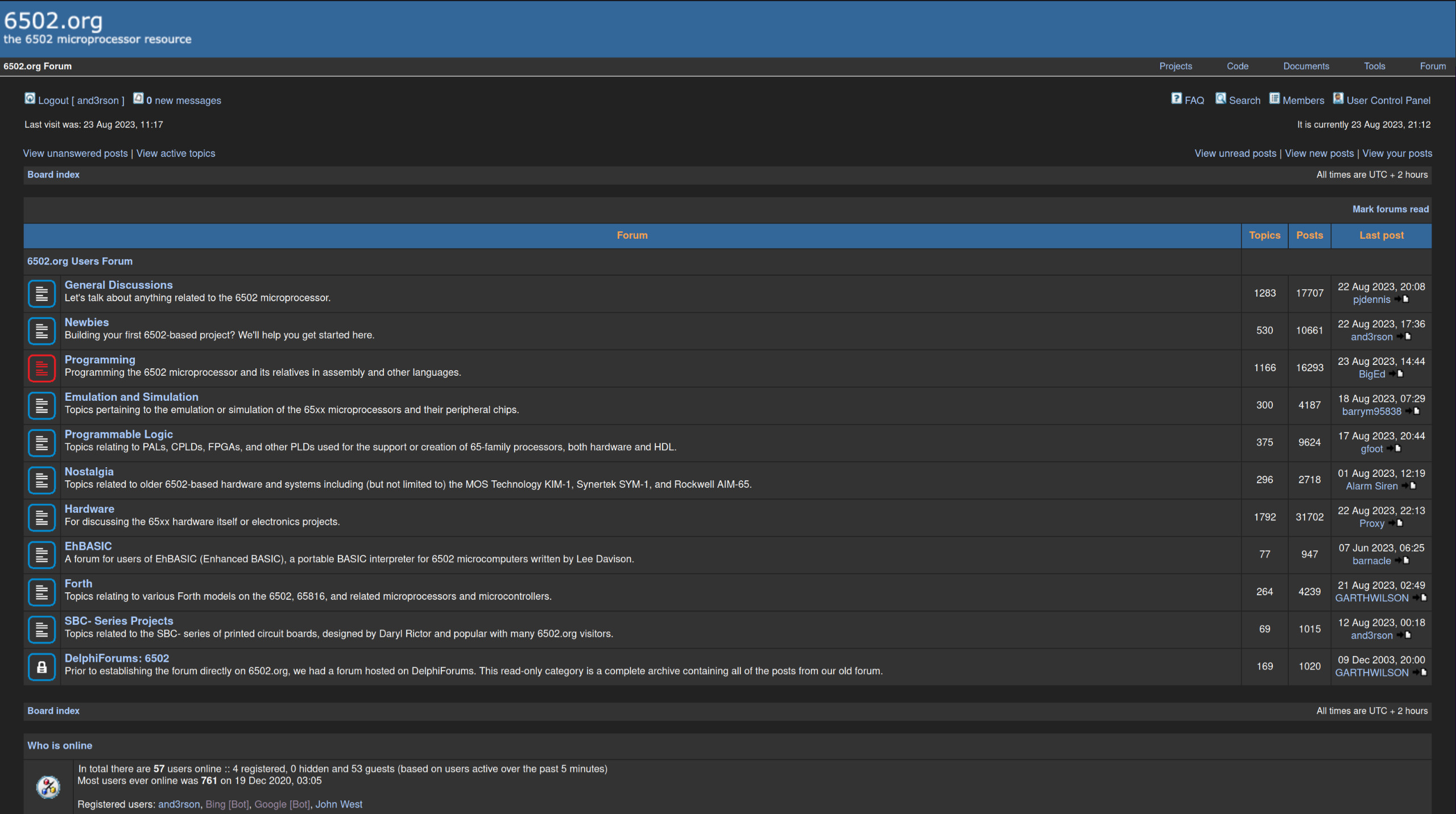This screenshot has height=814, width=1456.
Task: Click the new messages inbox icon
Action: [138, 99]
